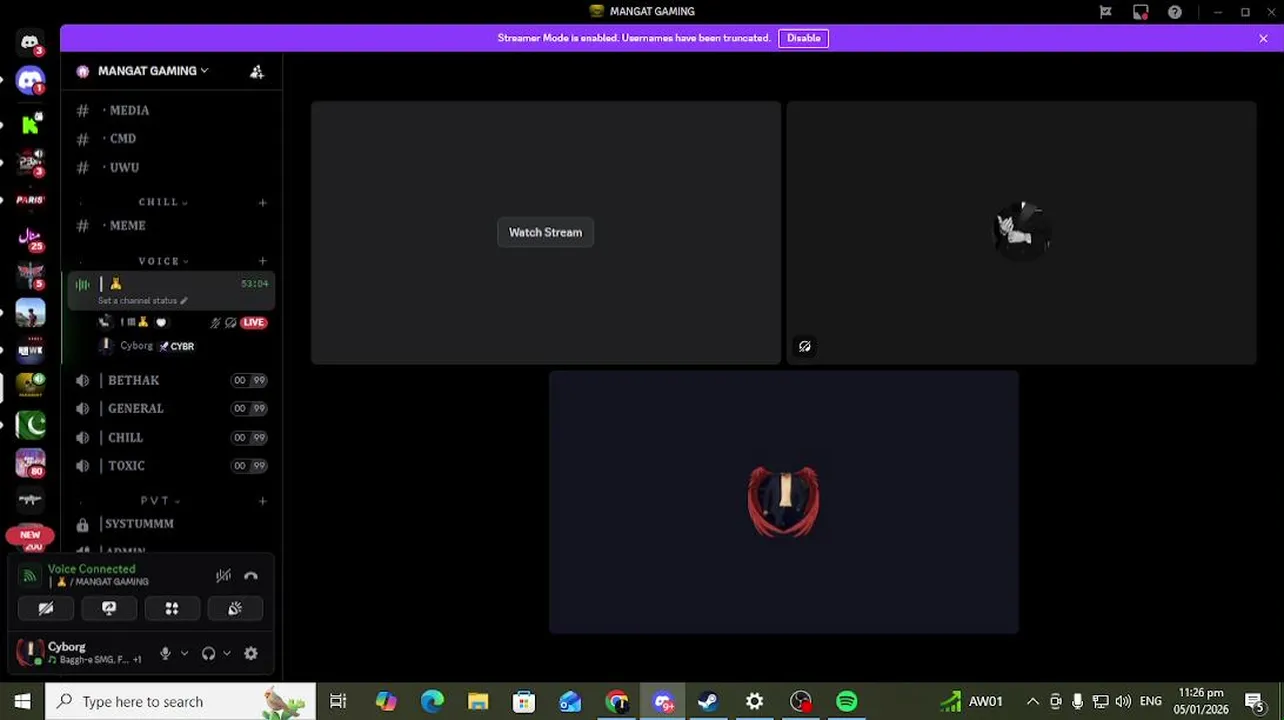Image resolution: width=1284 pixels, height=720 pixels.
Task: Disconnect from voice with hang-up icon
Action: [x=251, y=575]
